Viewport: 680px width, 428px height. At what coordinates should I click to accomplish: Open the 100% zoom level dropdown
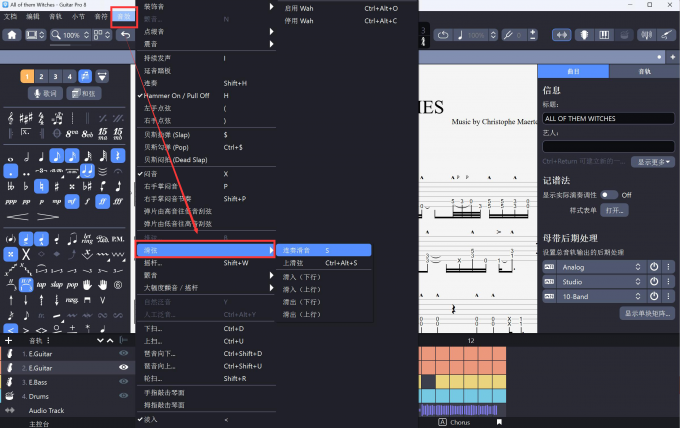(72, 35)
